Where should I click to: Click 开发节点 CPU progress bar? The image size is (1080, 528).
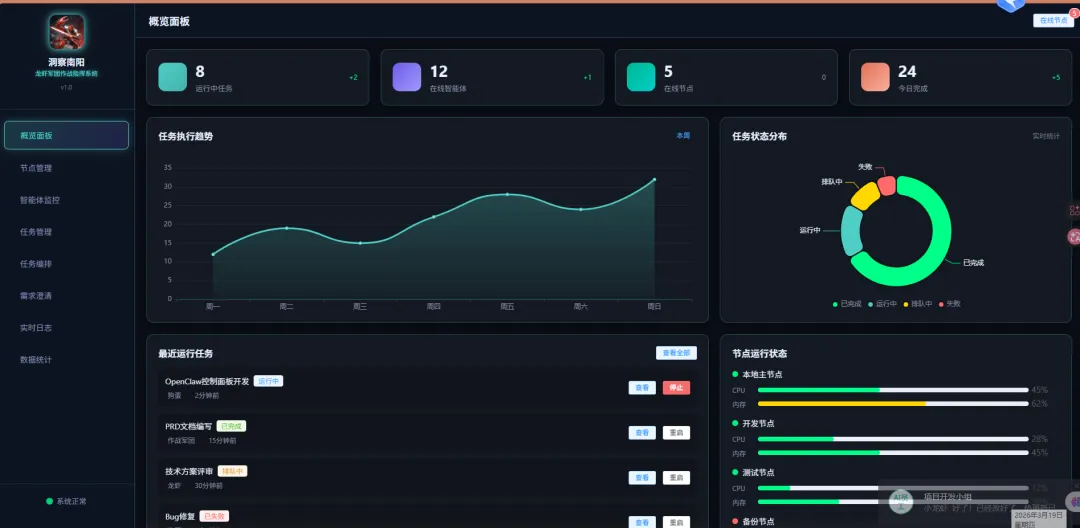[893, 439]
